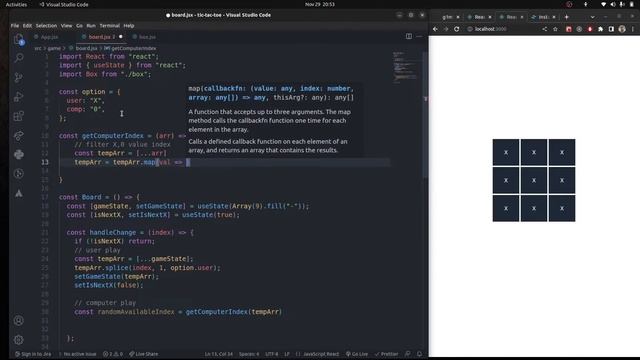640x360 pixels.
Task: Open the Run and Debug view
Action: click(x=19, y=97)
